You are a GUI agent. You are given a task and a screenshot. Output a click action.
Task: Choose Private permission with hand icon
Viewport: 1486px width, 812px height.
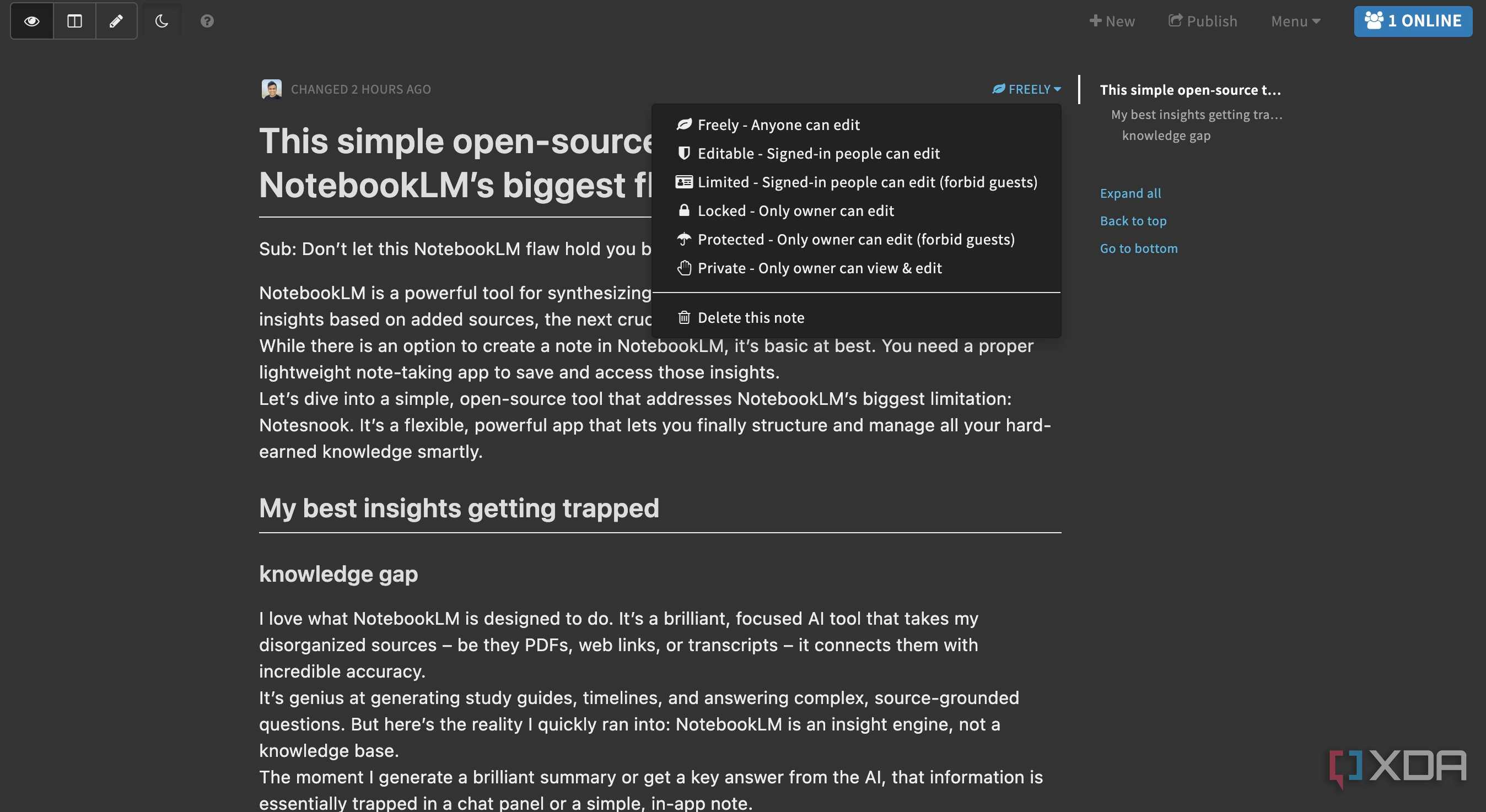click(819, 268)
